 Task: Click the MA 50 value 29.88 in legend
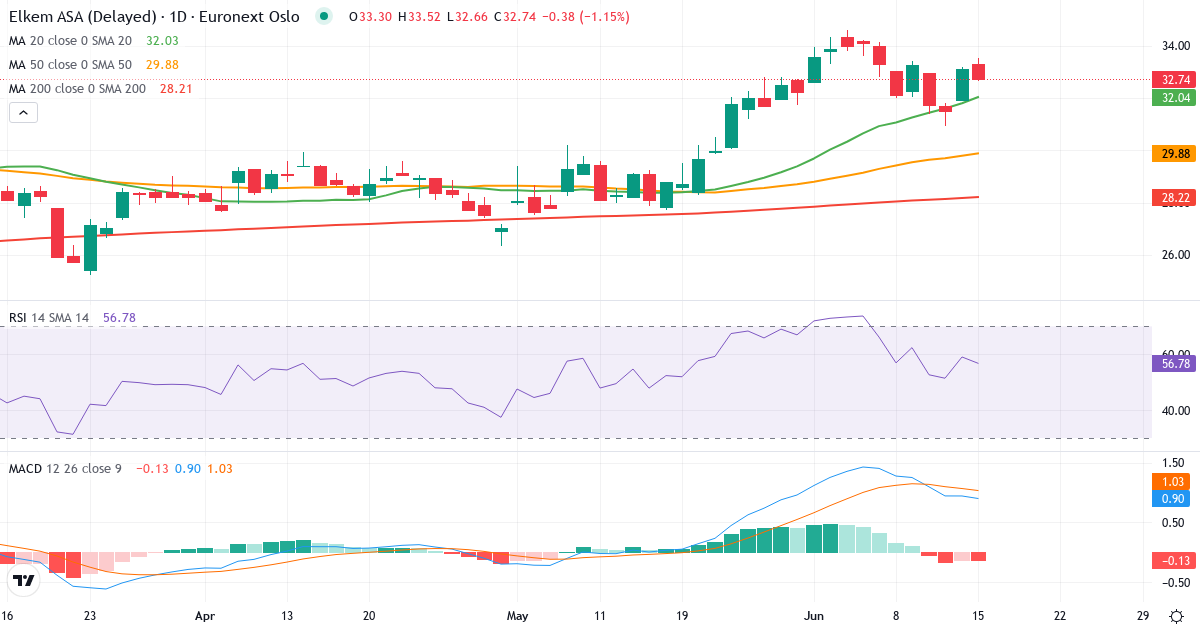pyautogui.click(x=161, y=65)
